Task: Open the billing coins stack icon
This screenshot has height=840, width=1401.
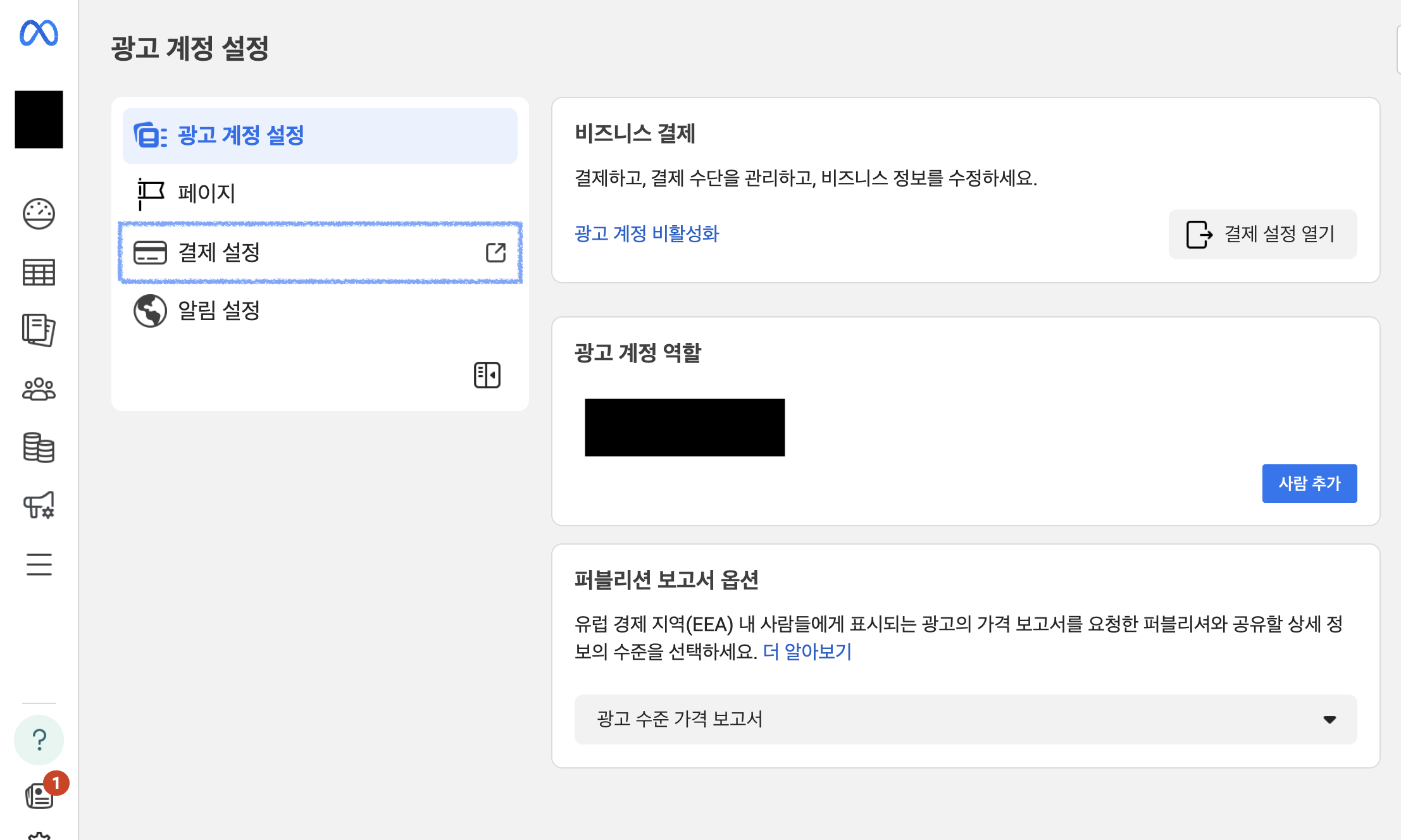Action: tap(39, 447)
